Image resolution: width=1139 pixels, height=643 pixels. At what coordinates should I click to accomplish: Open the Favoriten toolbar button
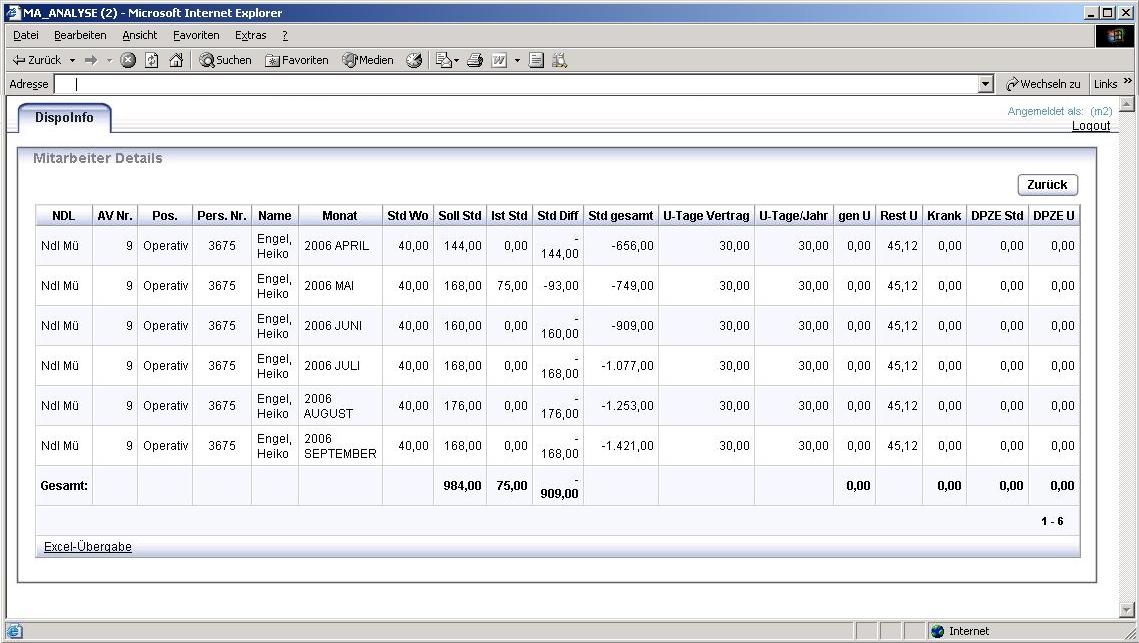click(296, 60)
